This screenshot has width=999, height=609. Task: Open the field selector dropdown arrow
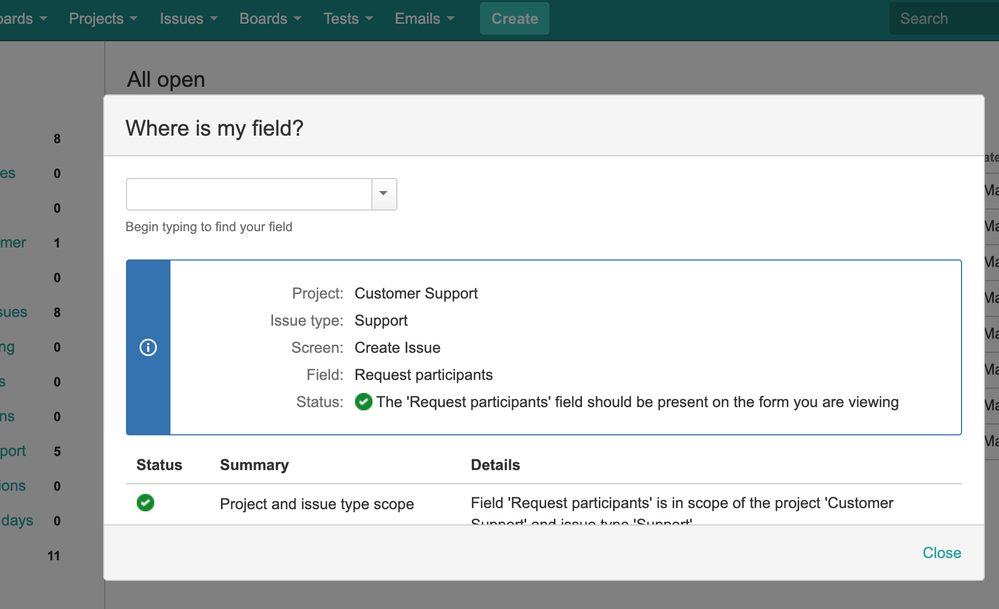point(384,194)
